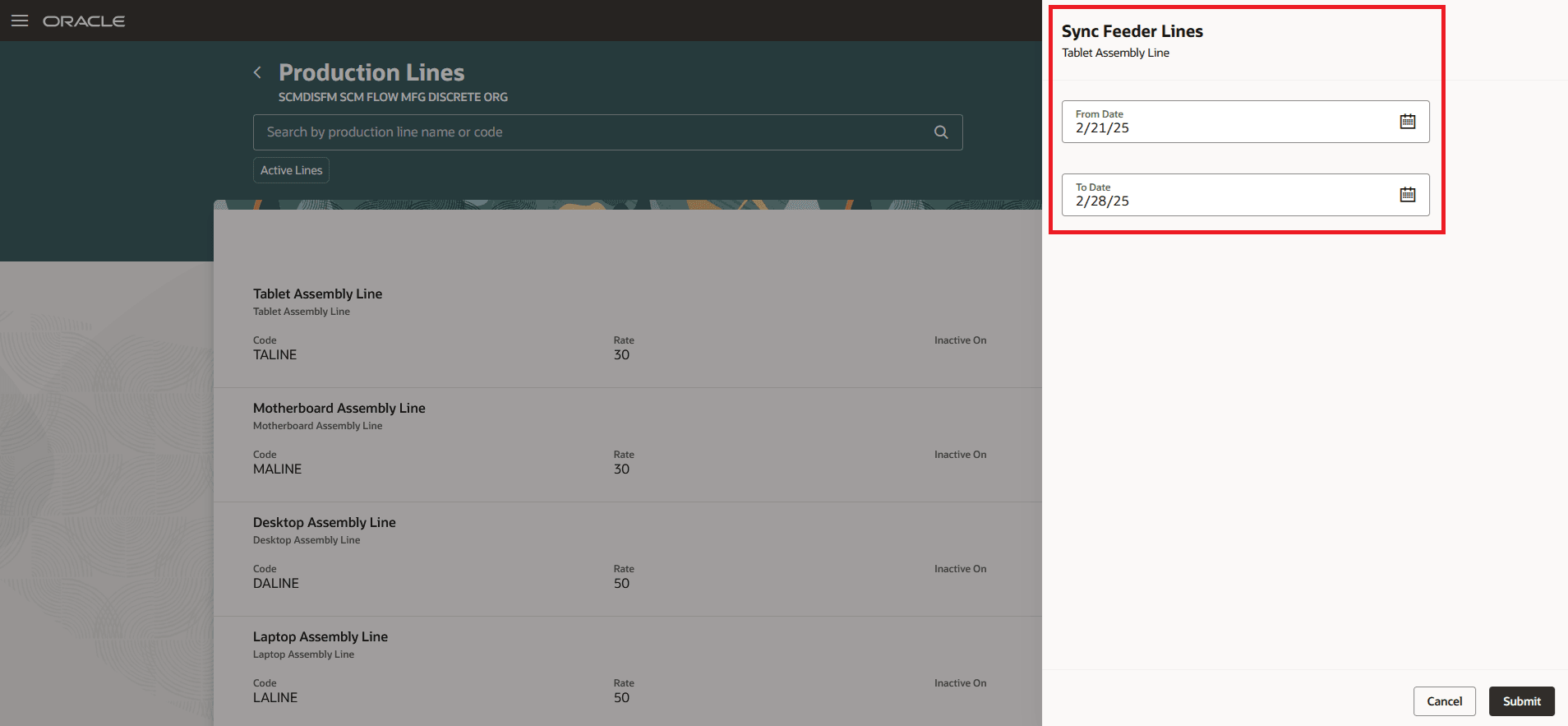Click the Tablet Assembly Line panel subtitle
This screenshot has height=726, width=1568.
pos(1115,53)
